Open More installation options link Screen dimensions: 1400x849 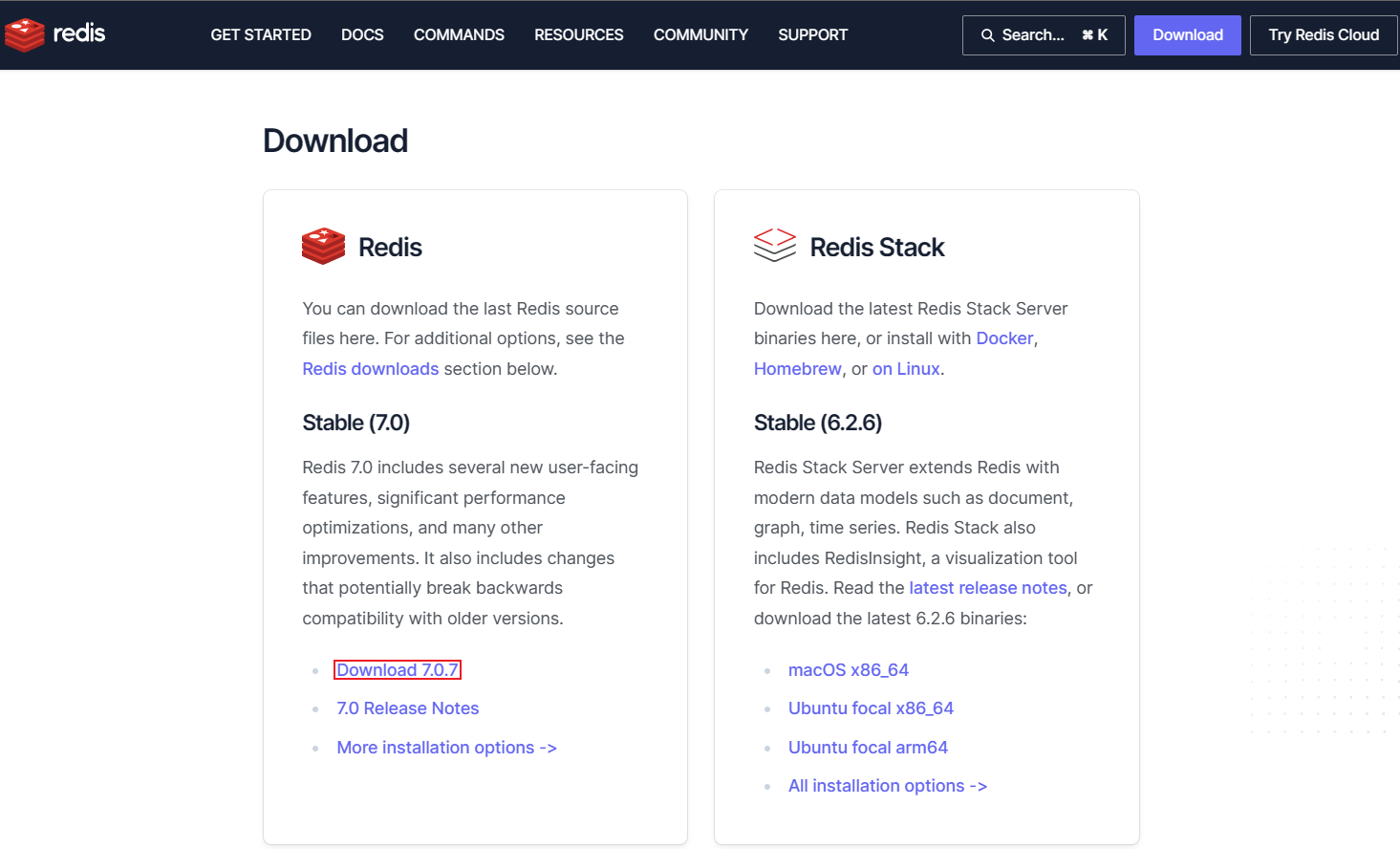pos(446,748)
